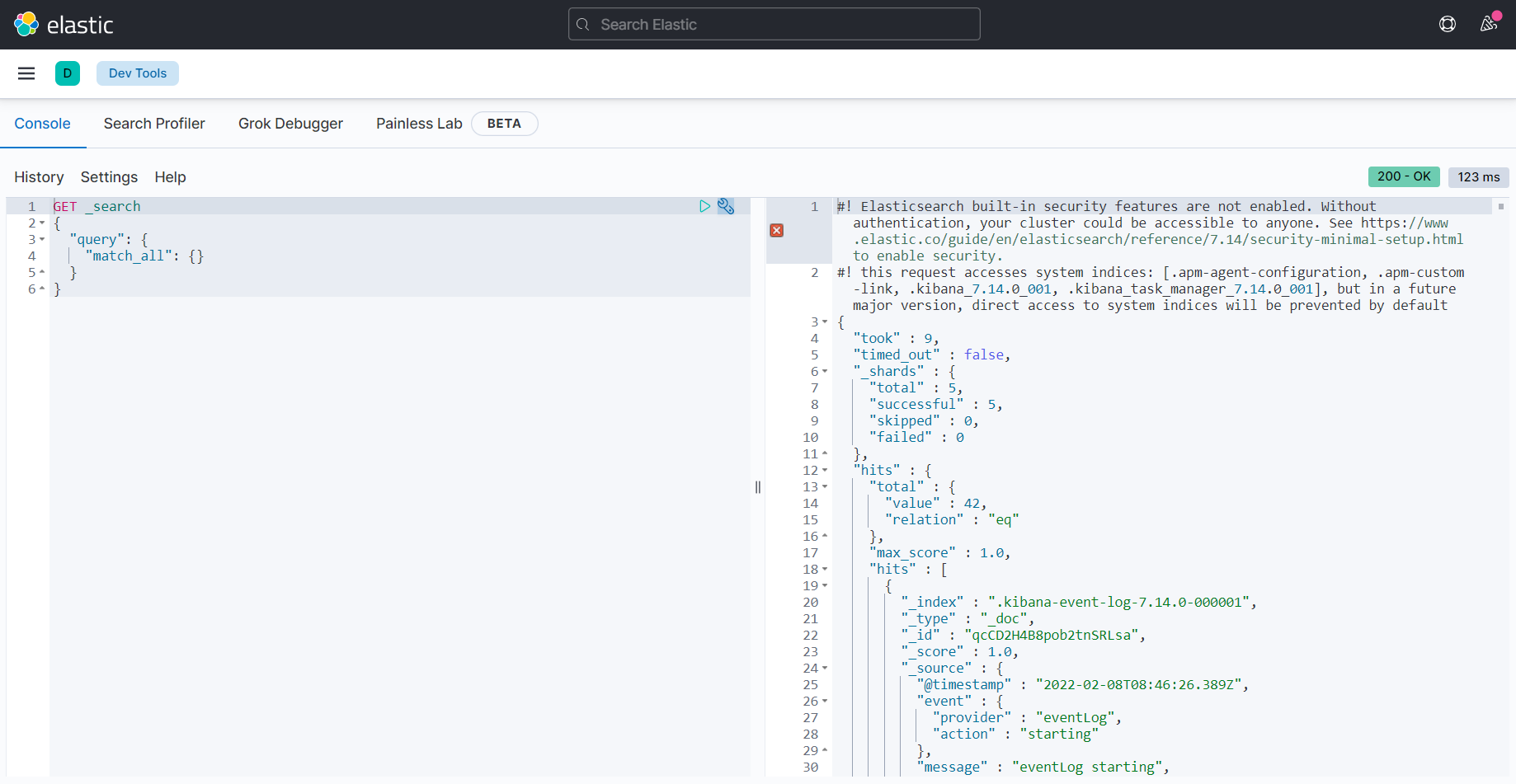Collapse the fold at output line 19
Screen dimensions: 1516x784
point(825,585)
